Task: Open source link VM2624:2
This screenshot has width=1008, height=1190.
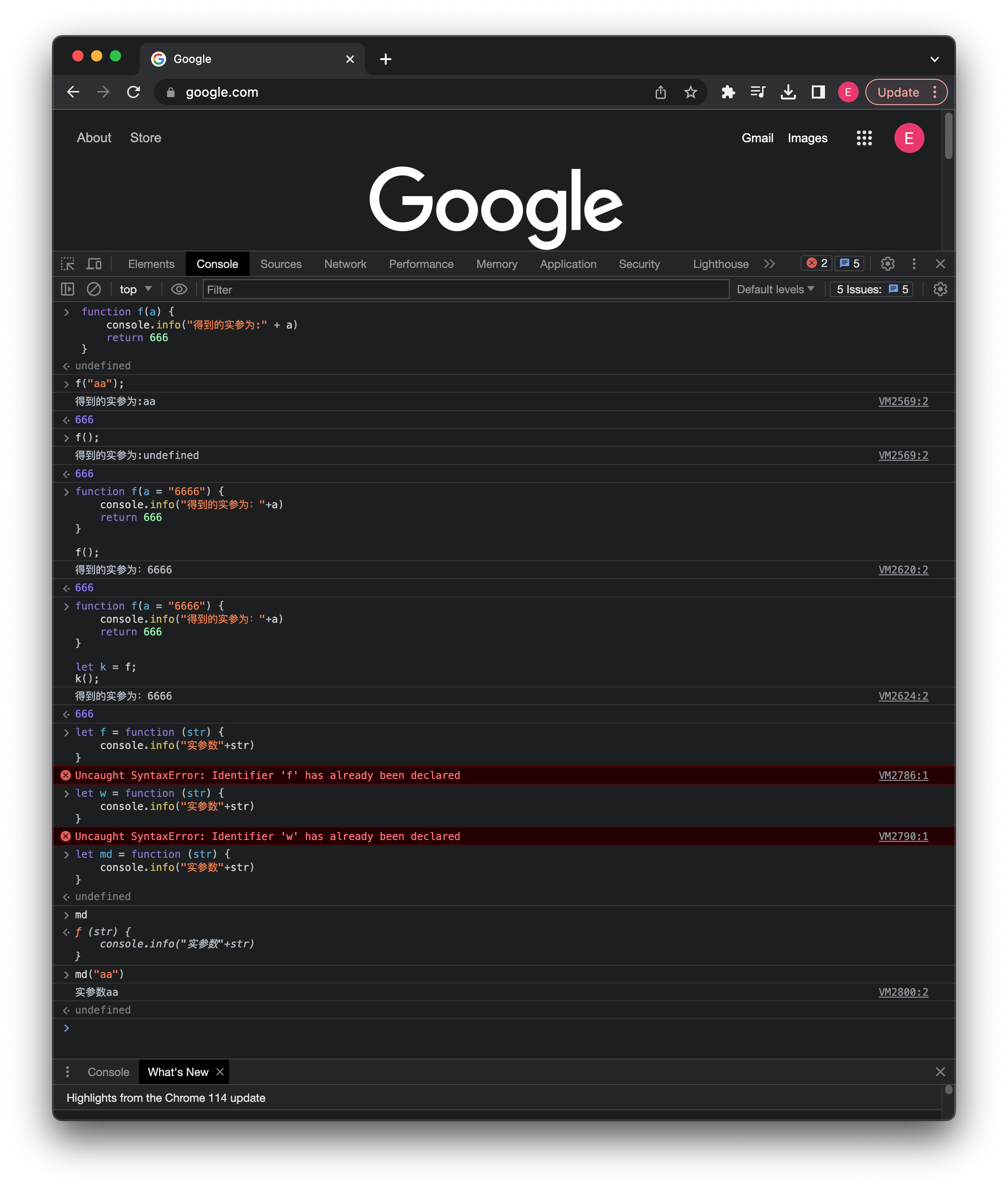Action: 903,696
